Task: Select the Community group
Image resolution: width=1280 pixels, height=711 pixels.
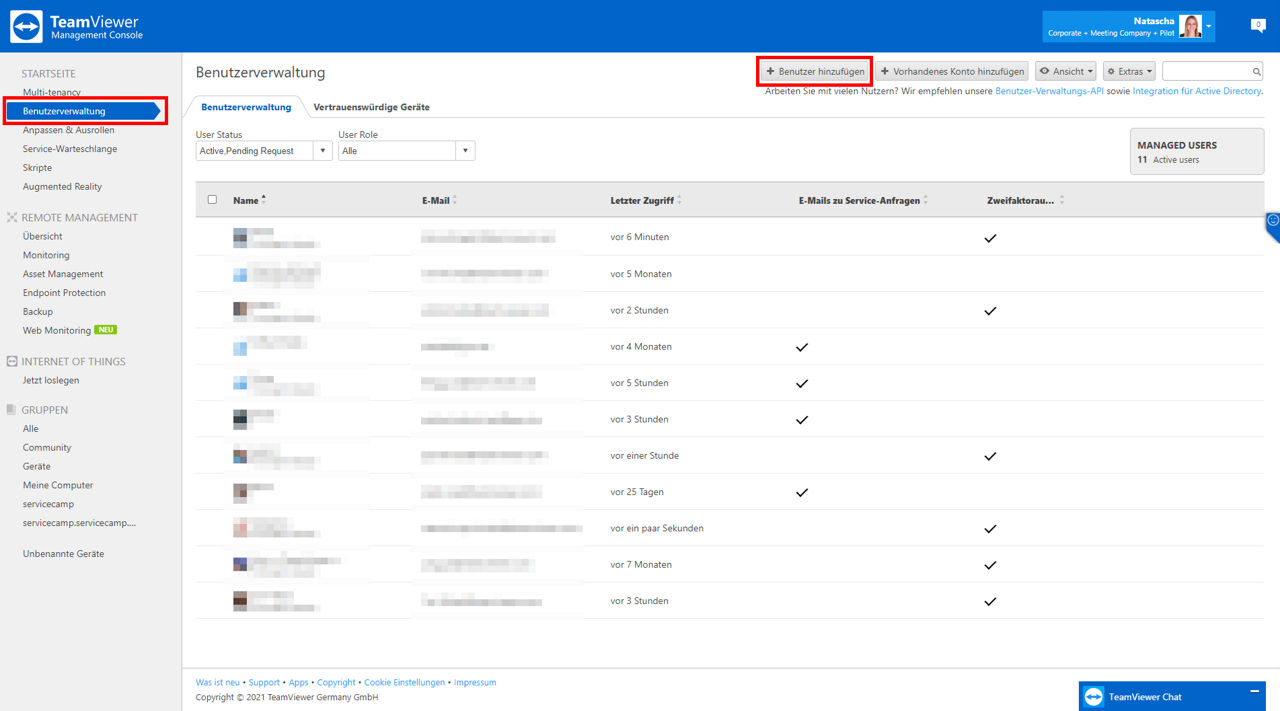Action: pos(47,448)
